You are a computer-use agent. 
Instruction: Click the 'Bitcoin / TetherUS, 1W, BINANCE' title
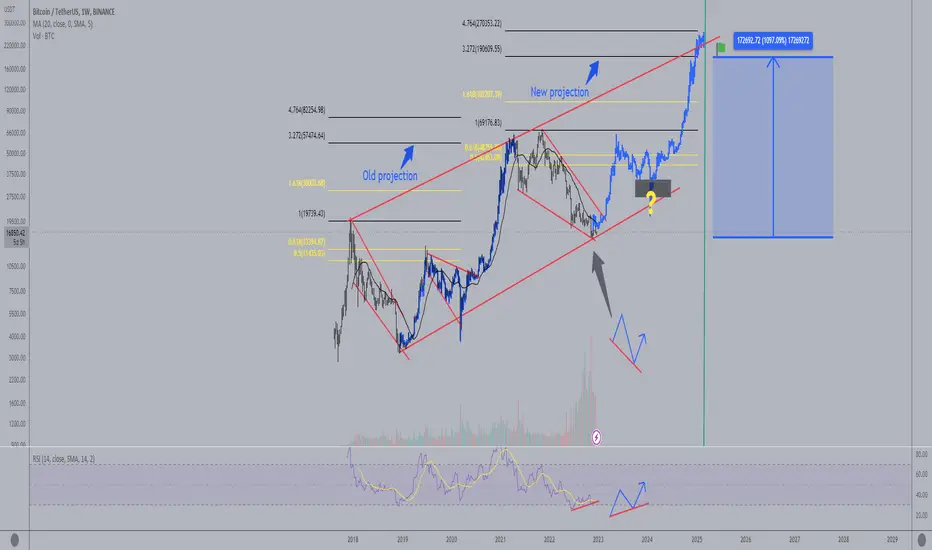(74, 12)
